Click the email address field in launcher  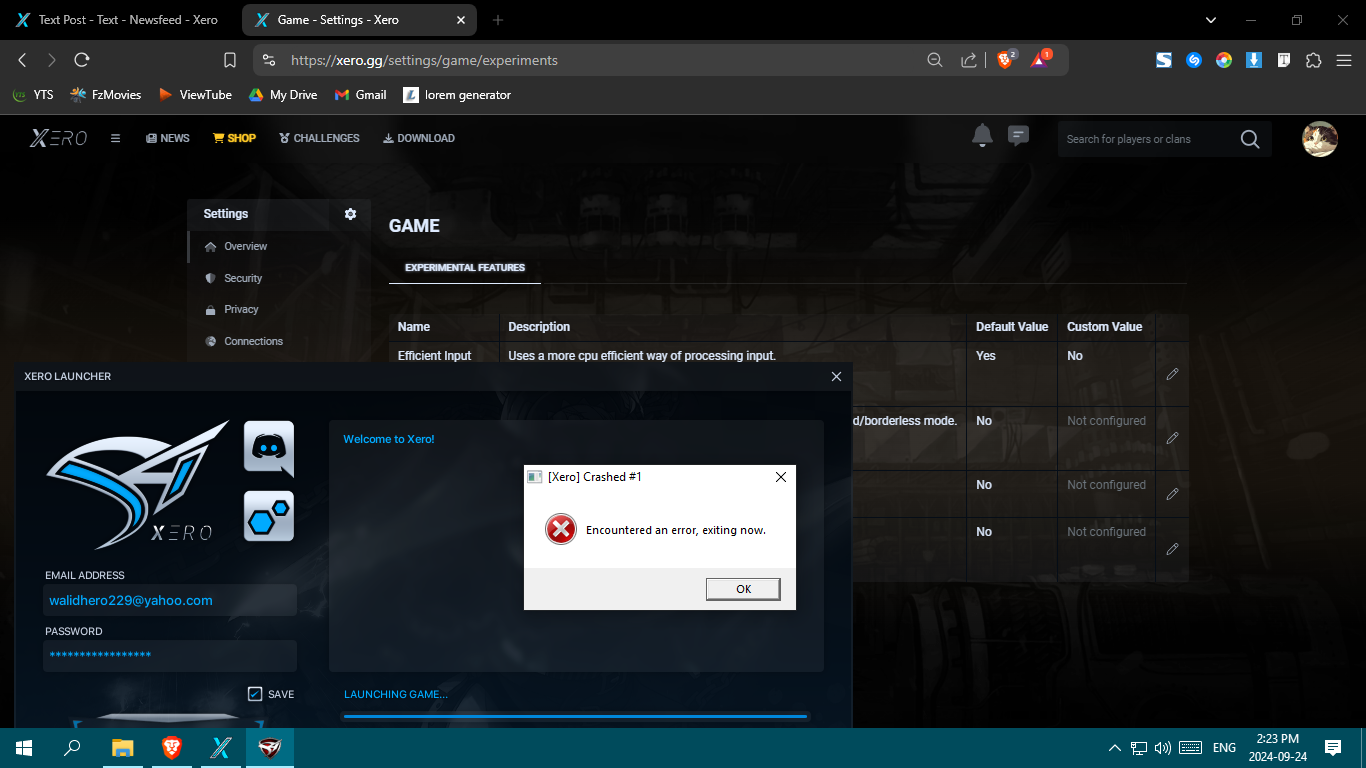coord(170,601)
